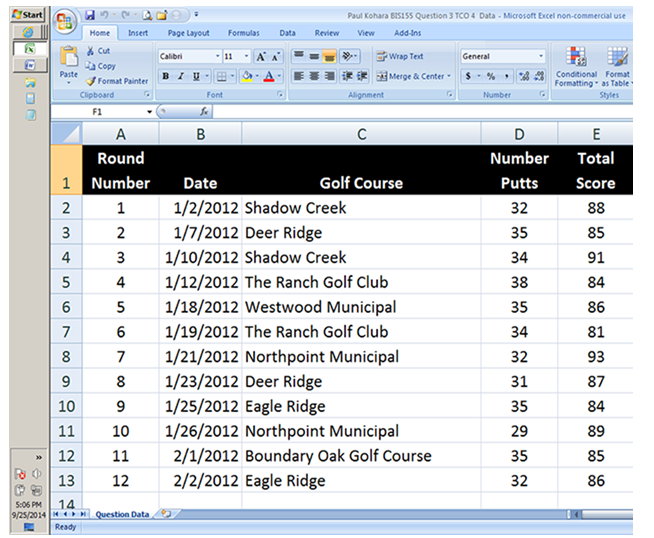Click Accounting Number Format dollar button
654x538 pixels.
(x=468, y=76)
